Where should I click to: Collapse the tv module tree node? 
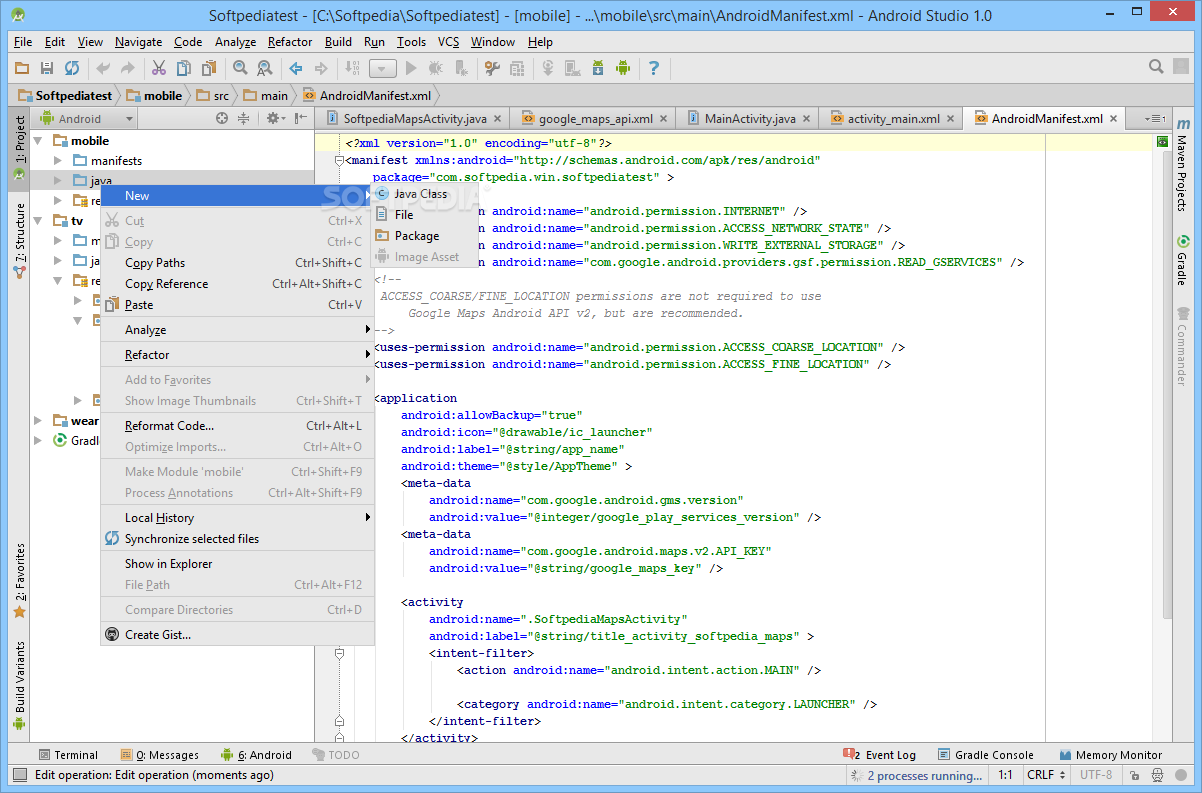click(39, 221)
